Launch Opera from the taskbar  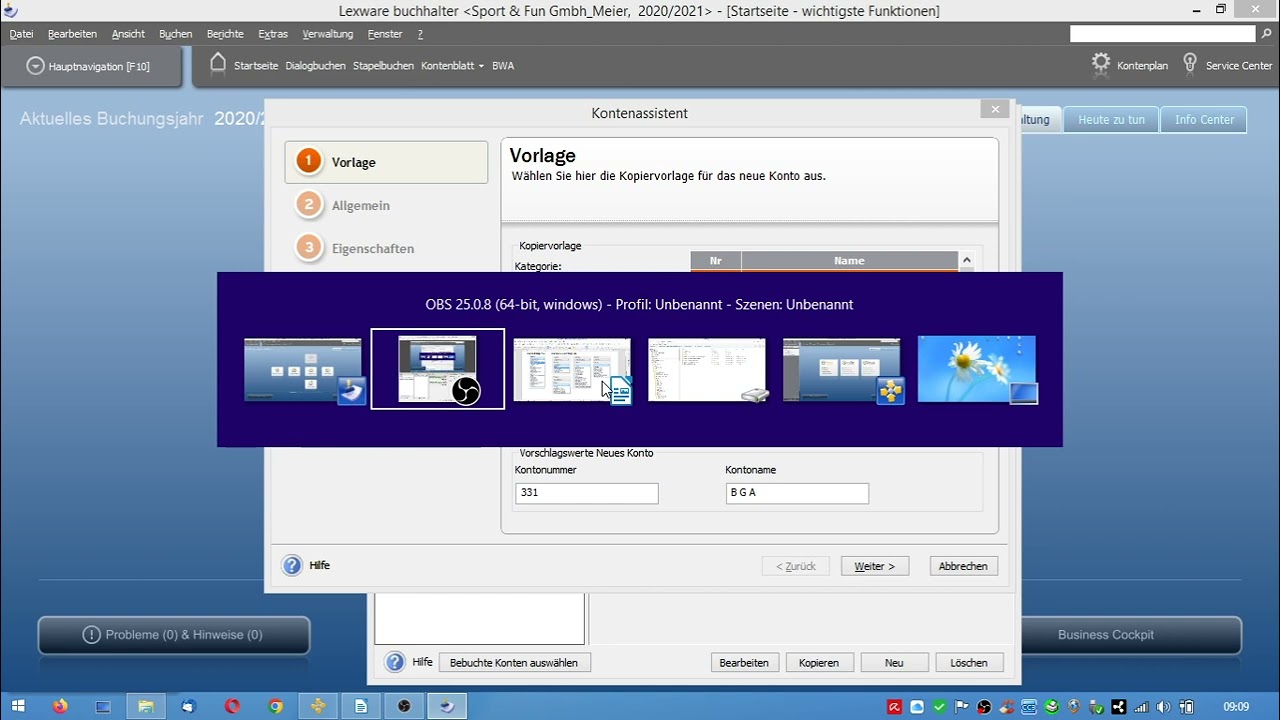[232, 706]
